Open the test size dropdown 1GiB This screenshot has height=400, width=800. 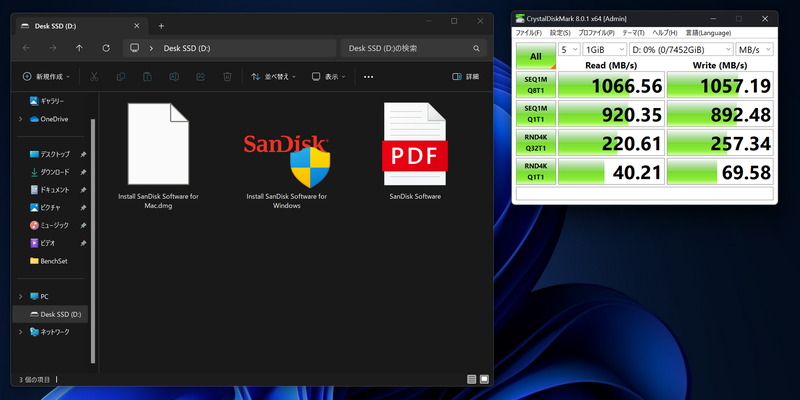pyautogui.click(x=605, y=49)
